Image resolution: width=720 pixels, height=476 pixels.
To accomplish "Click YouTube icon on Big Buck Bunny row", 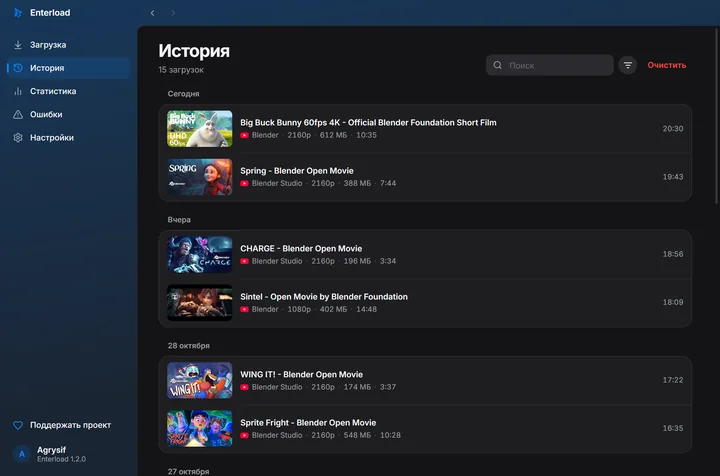I will (x=244, y=135).
